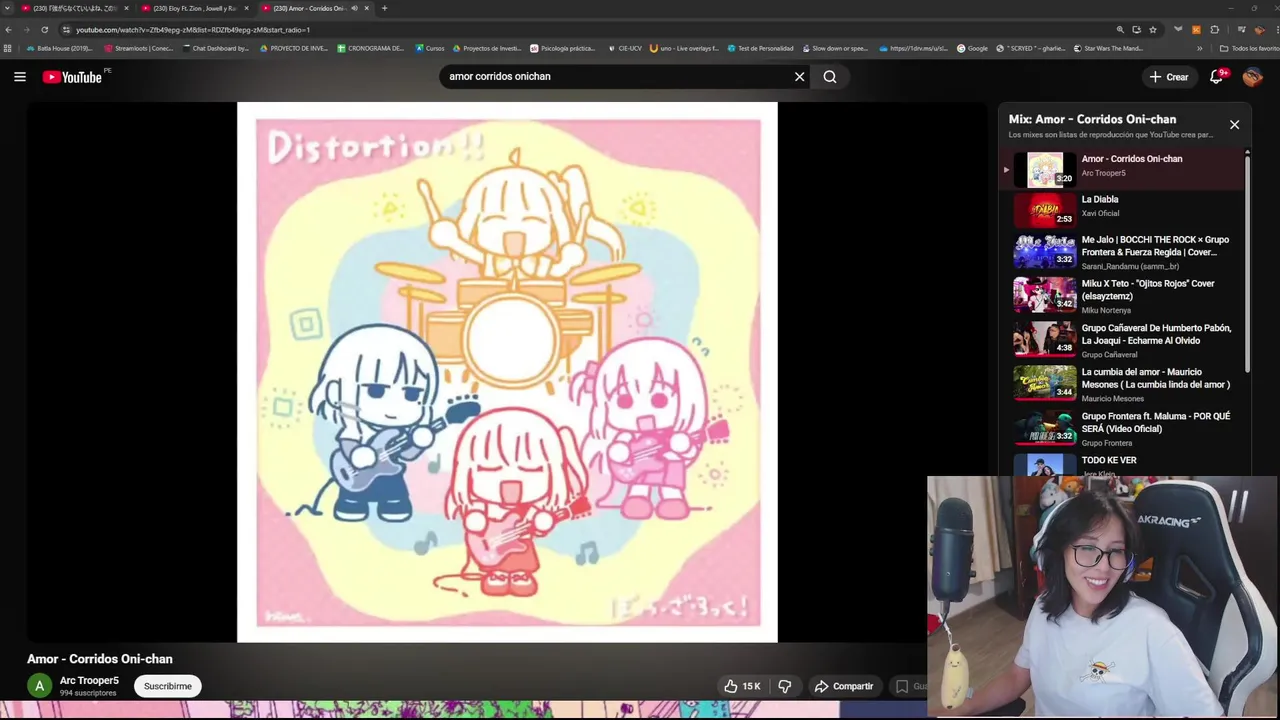1280x720 pixels.
Task: Mute the audio icon on Amor tab
Action: click(x=354, y=8)
